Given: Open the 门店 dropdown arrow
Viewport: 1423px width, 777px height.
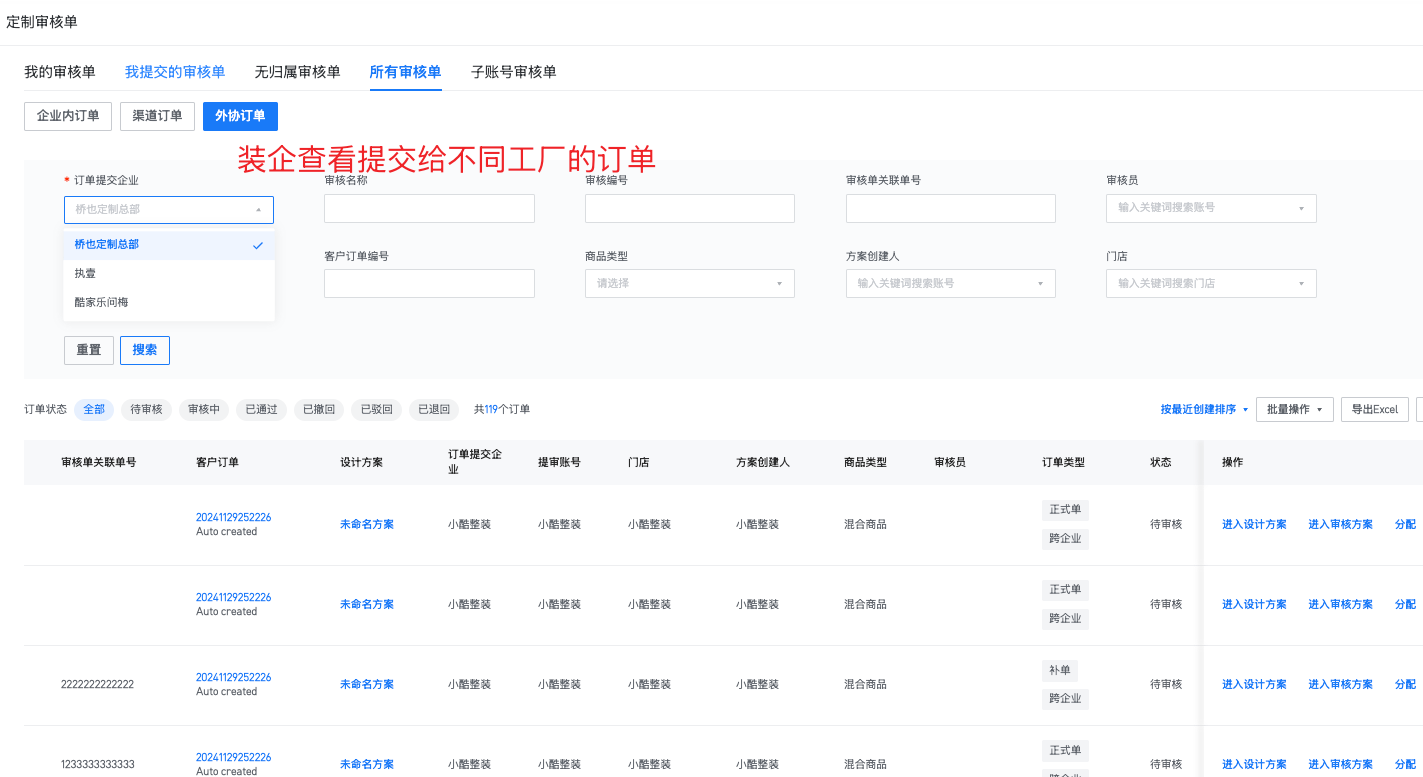Looking at the screenshot, I should click(x=1301, y=284).
